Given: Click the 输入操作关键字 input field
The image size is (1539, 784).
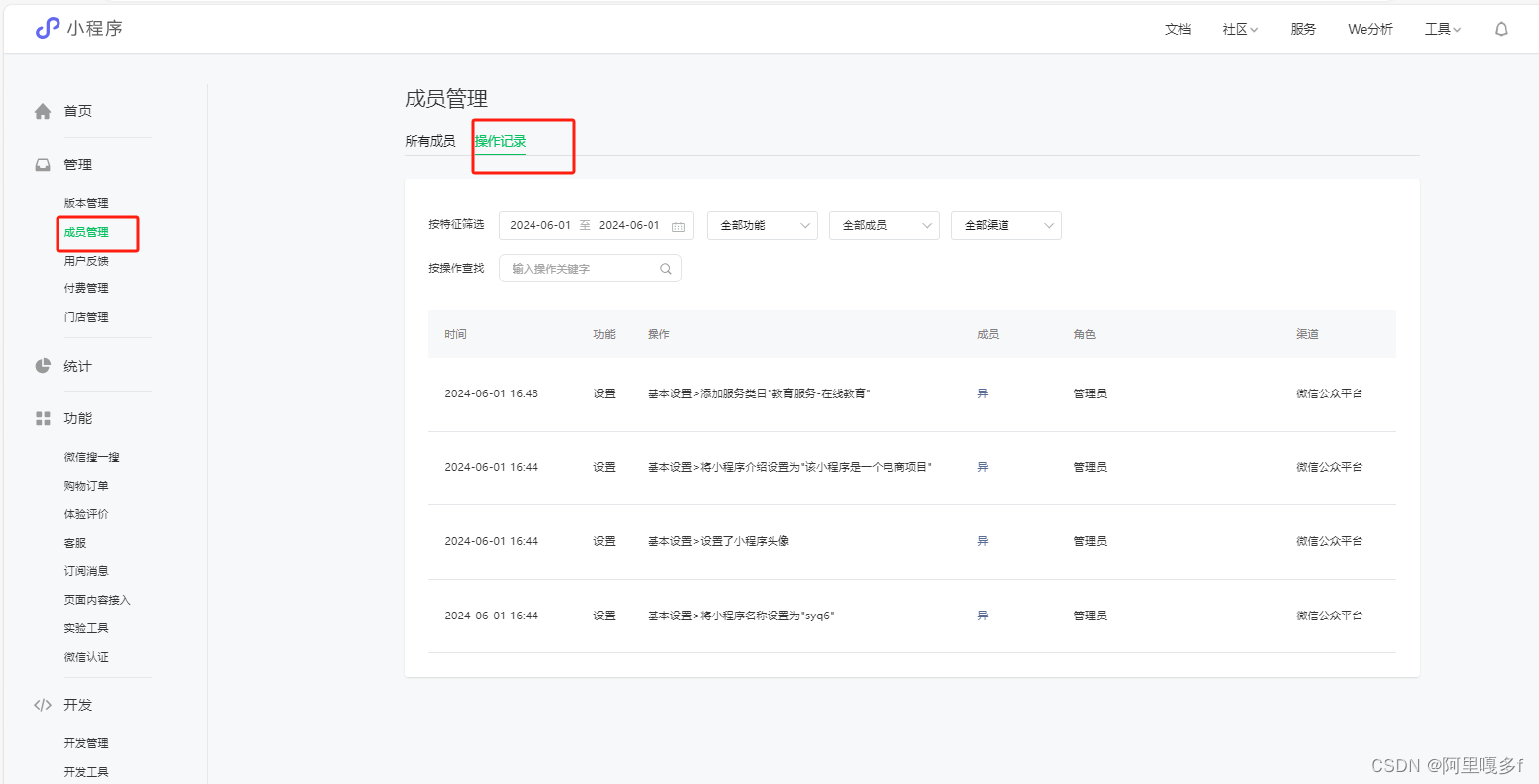Looking at the screenshot, I should (570, 268).
